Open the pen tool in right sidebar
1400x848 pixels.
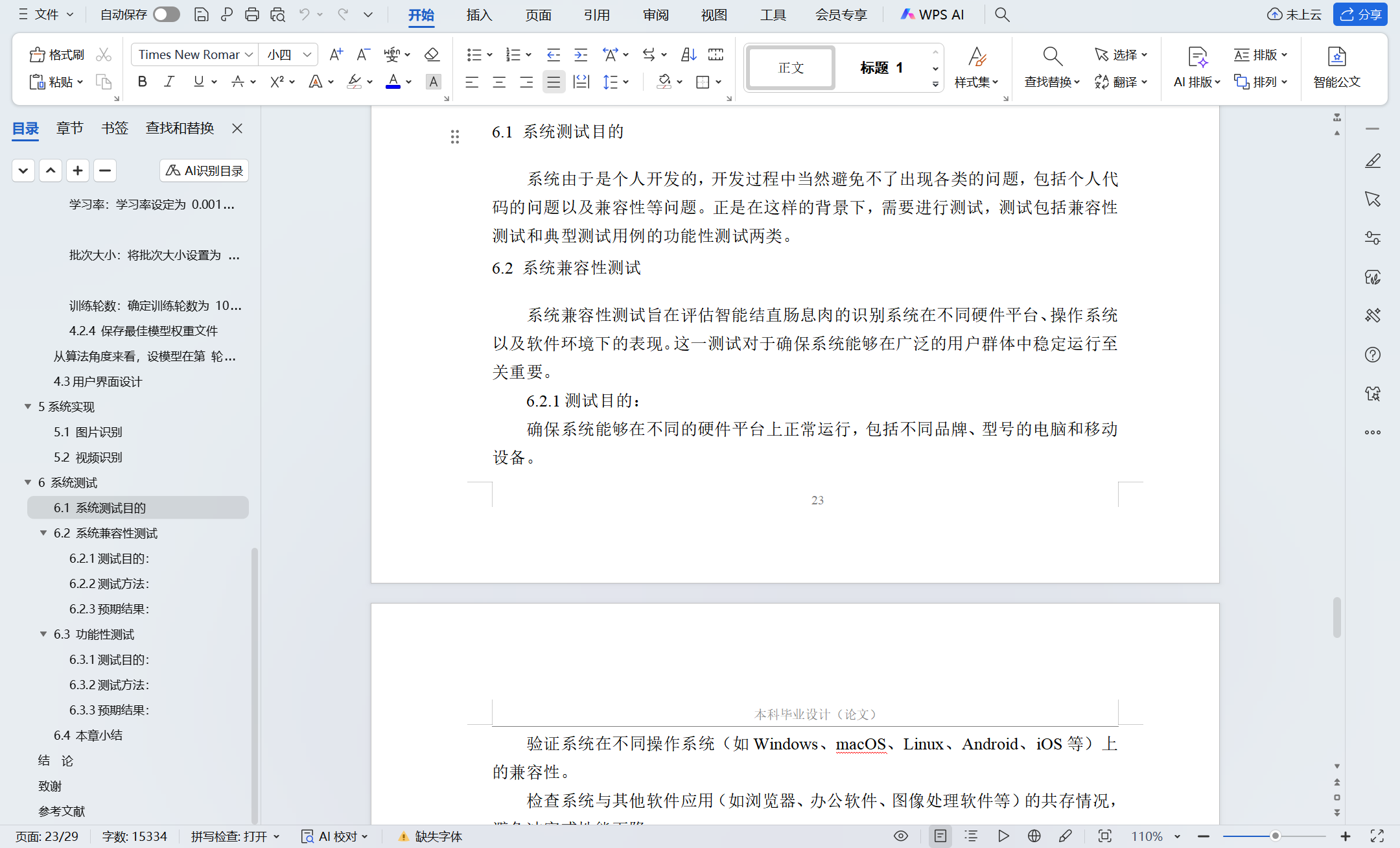(x=1373, y=161)
